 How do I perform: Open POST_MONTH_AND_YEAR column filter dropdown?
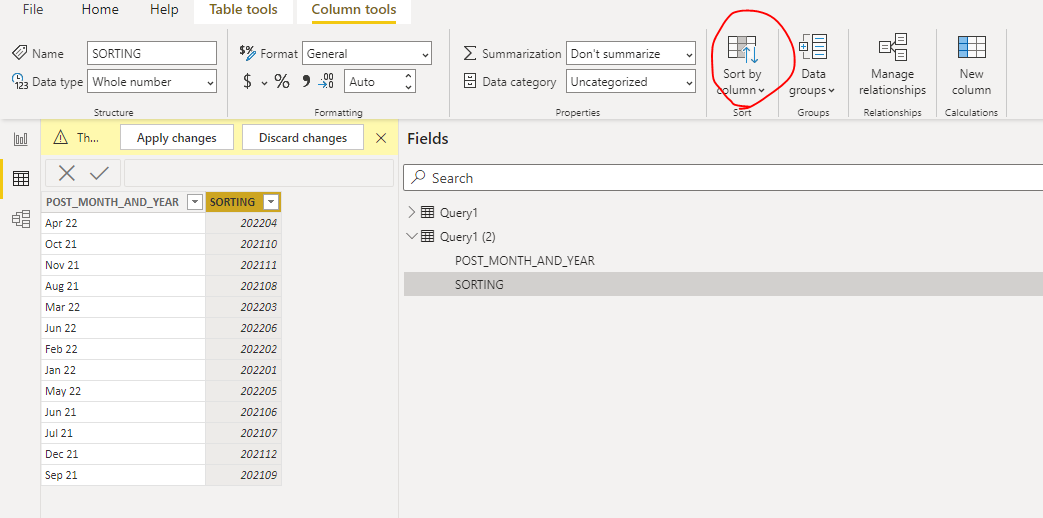195,202
